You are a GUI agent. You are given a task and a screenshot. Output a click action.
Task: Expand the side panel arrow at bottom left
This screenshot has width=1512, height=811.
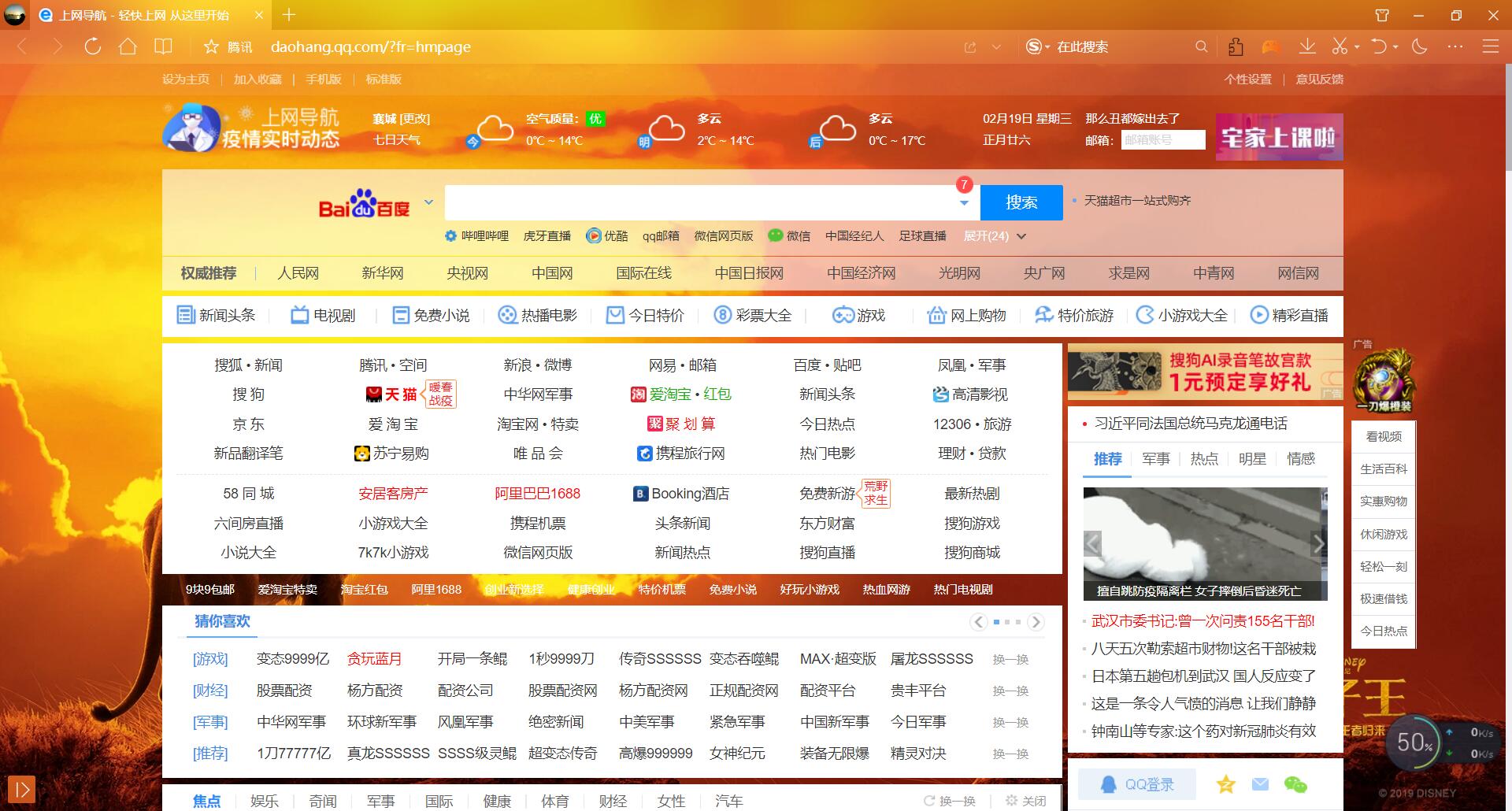pyautogui.click(x=21, y=788)
